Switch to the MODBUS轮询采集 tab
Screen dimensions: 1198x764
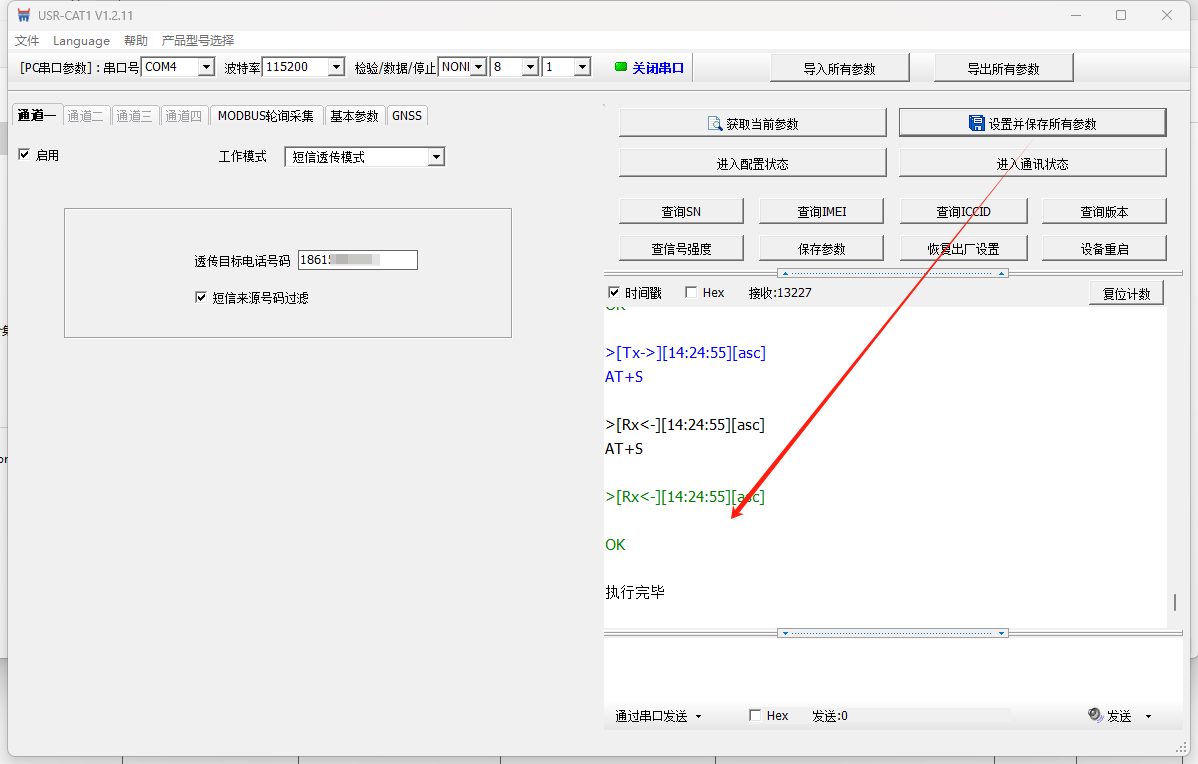pos(265,116)
